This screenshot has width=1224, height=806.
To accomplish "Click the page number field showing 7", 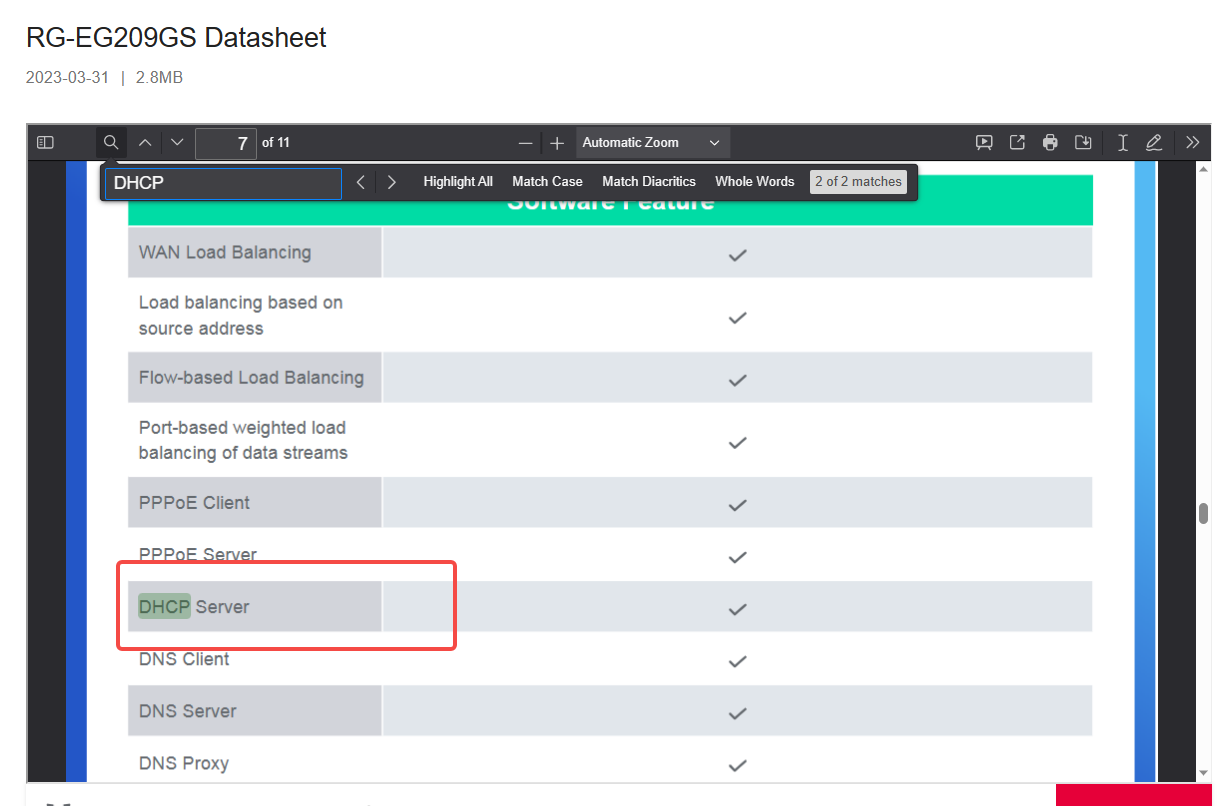I will (x=226, y=143).
